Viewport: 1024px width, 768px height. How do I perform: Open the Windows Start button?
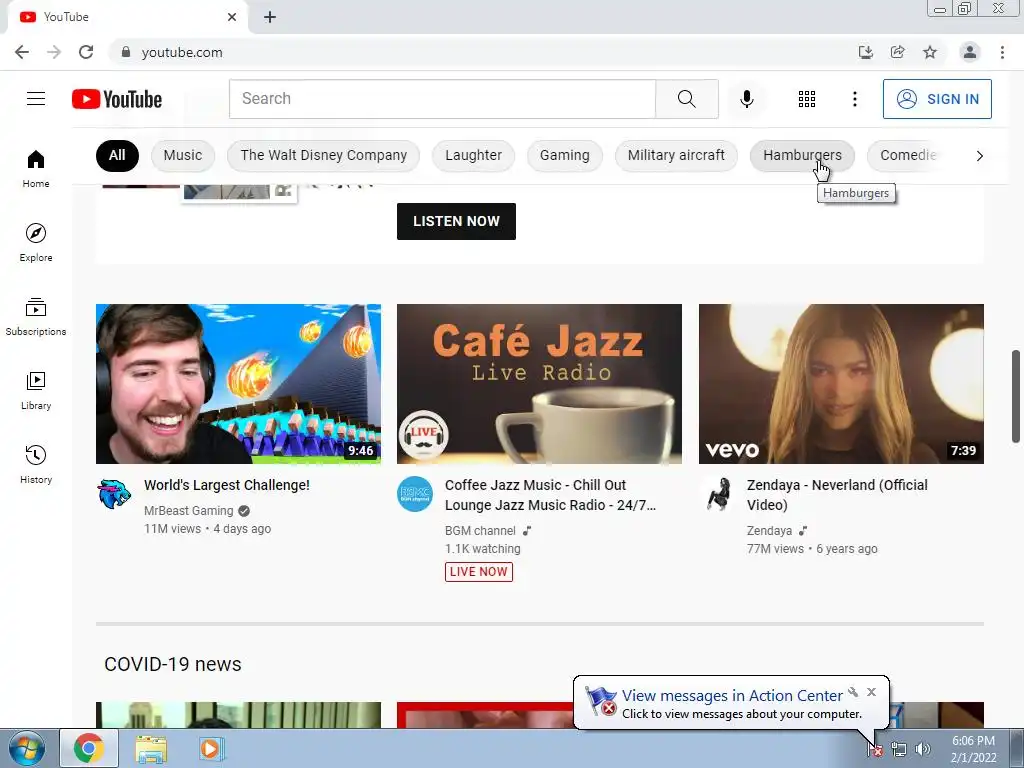pyautogui.click(x=27, y=748)
